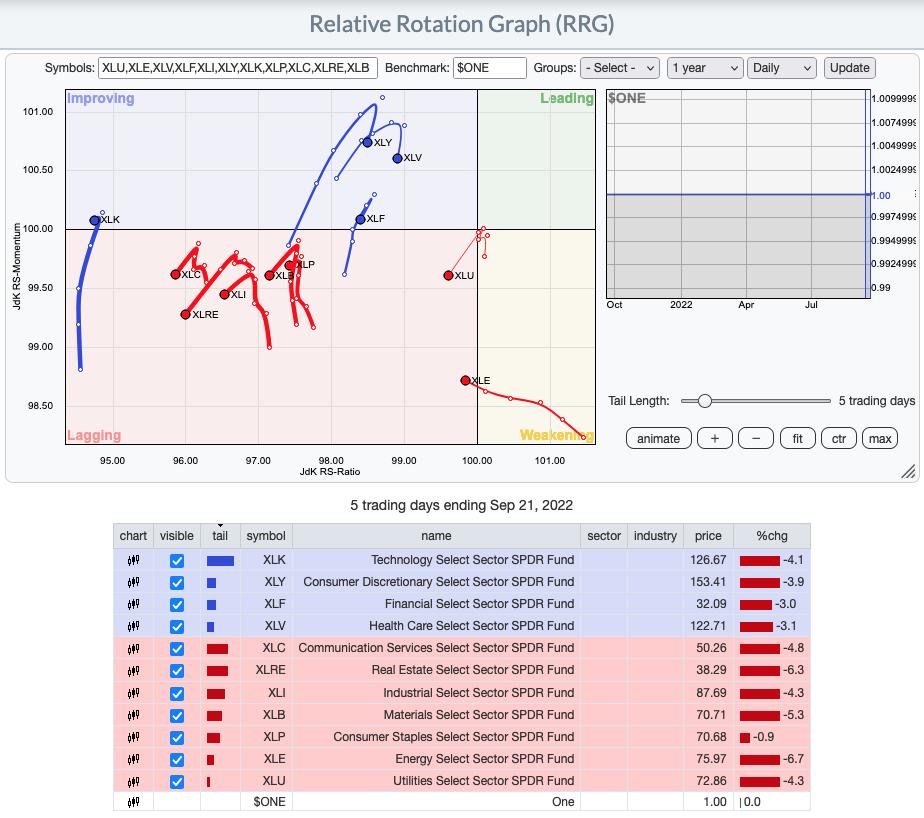Viewport: 924px width, 818px height.
Task: Open chart icon for XLC row
Action: tap(134, 649)
